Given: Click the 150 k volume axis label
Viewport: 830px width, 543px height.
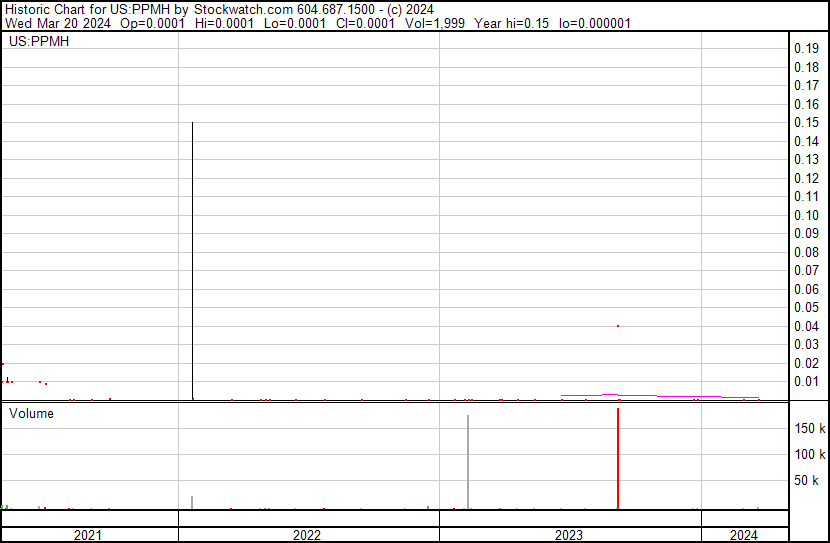Looking at the screenshot, I should pyautogui.click(x=808, y=429).
